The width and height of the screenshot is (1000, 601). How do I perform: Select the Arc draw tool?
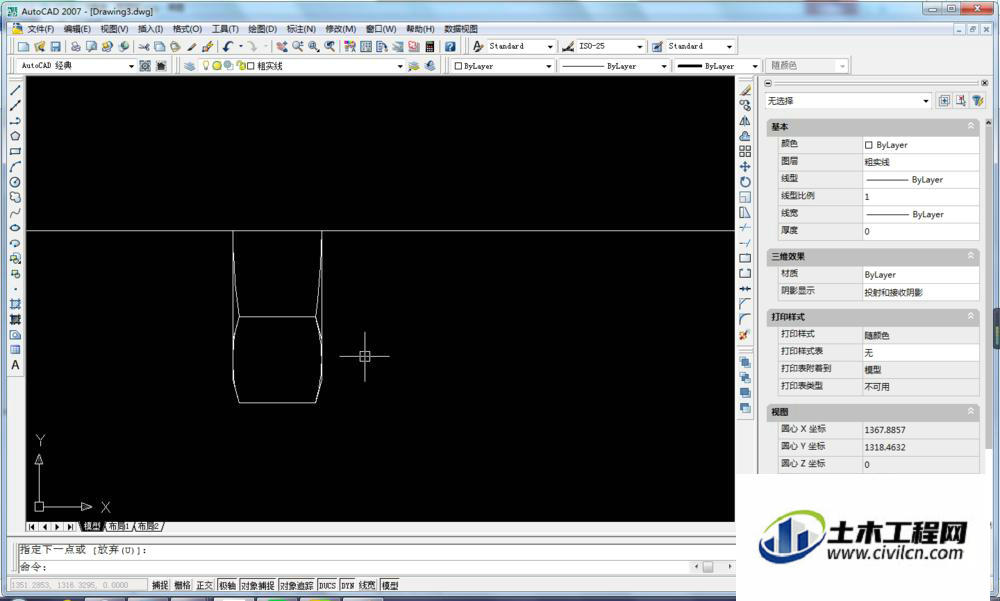click(x=15, y=167)
